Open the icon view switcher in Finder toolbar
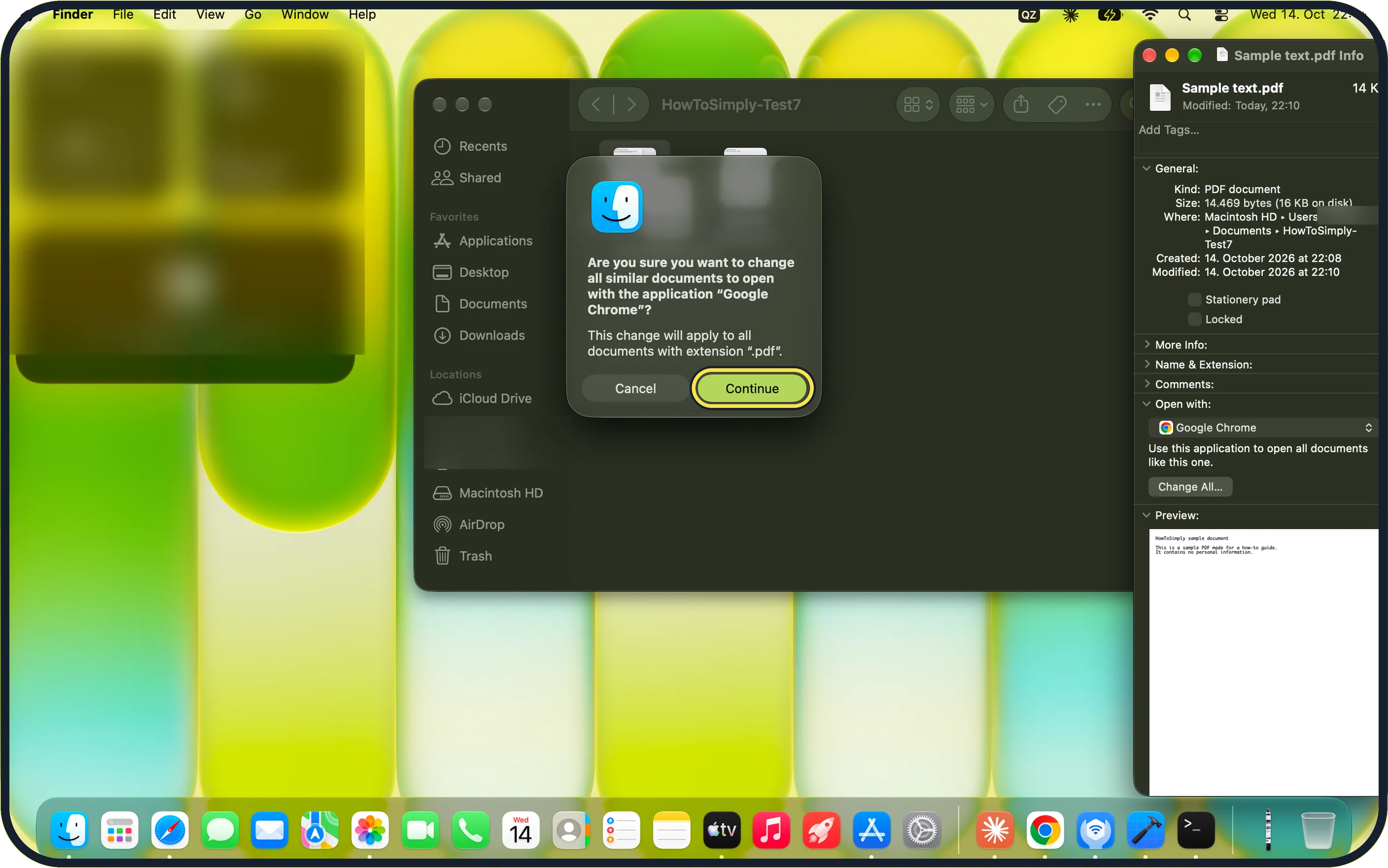This screenshot has height=868, width=1388. [918, 104]
